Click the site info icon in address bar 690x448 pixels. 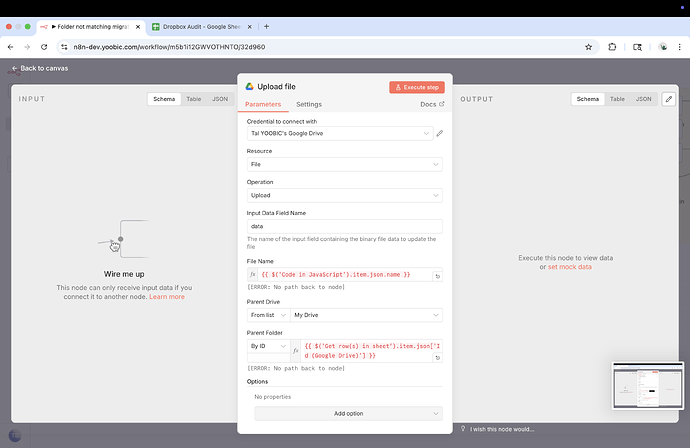64,47
